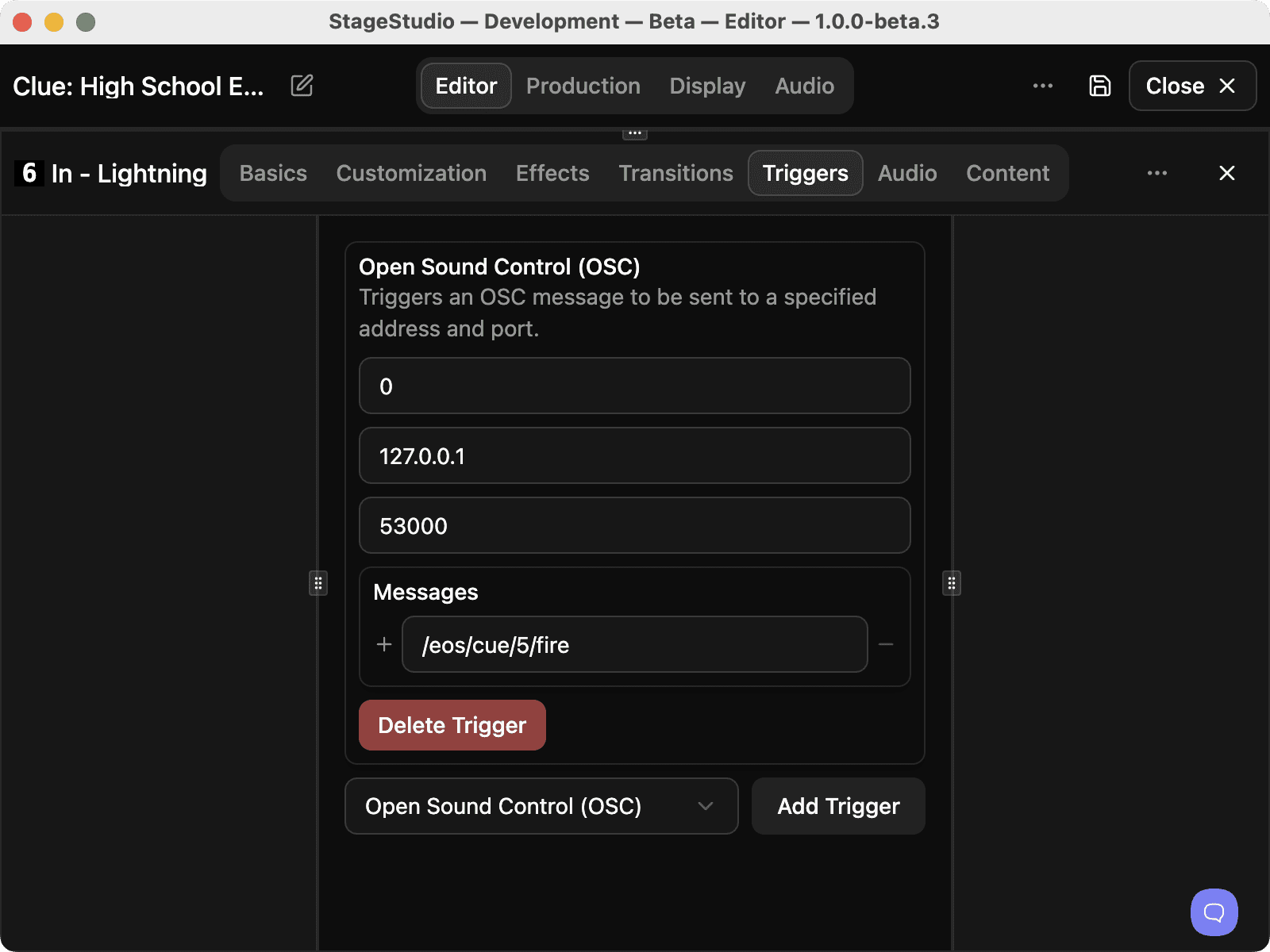Switch to the Editor mode tab

(x=466, y=86)
